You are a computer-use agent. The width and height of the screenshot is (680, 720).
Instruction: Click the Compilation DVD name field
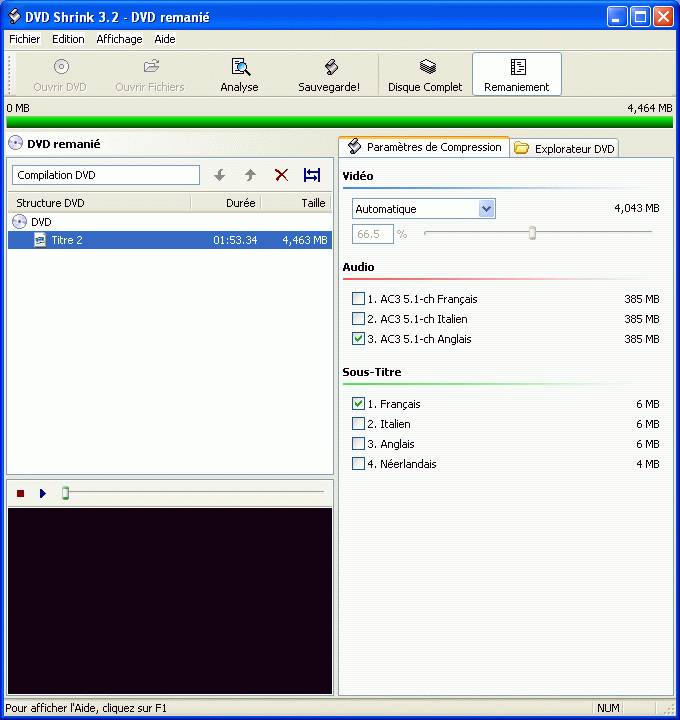click(x=106, y=175)
